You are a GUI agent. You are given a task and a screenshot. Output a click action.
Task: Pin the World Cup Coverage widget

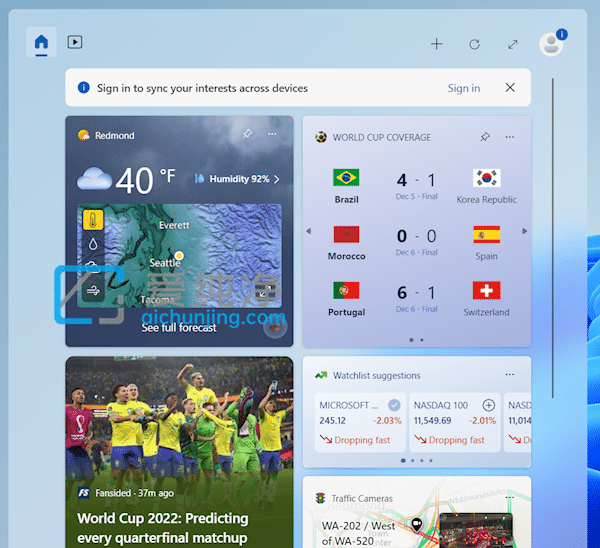(x=485, y=137)
